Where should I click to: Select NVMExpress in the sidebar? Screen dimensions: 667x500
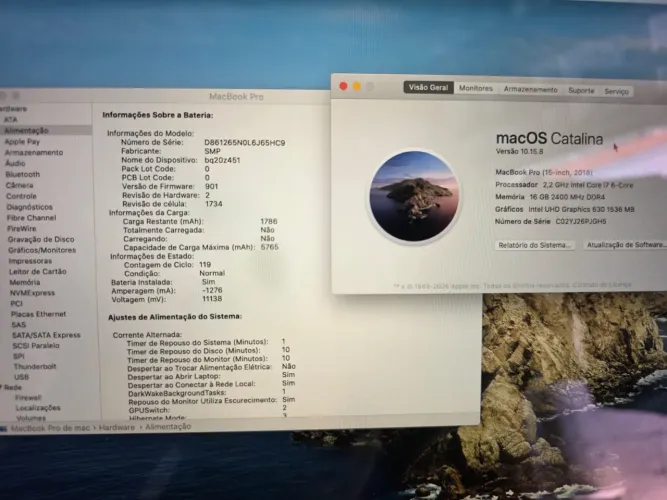(x=32, y=293)
